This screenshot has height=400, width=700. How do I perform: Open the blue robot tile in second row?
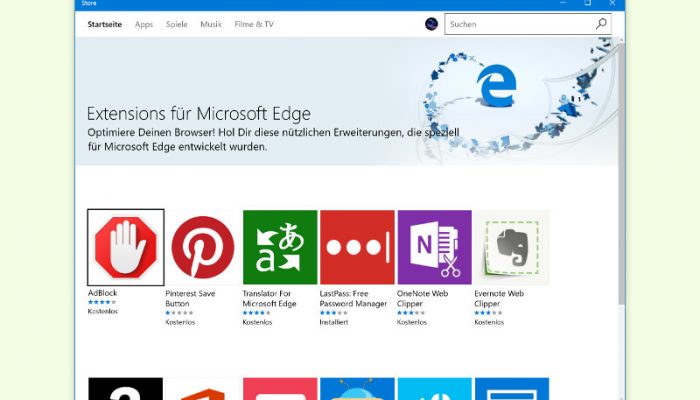coord(357,388)
